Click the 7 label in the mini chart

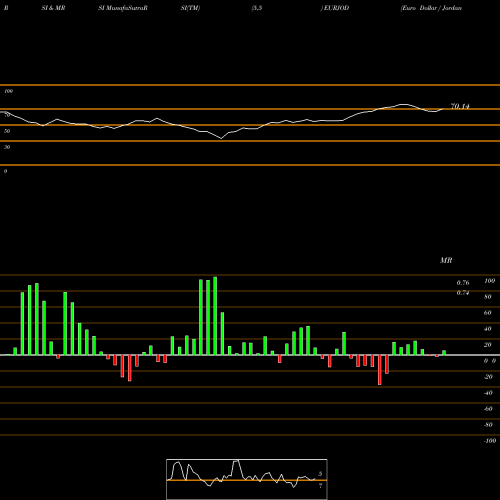pos(320,486)
